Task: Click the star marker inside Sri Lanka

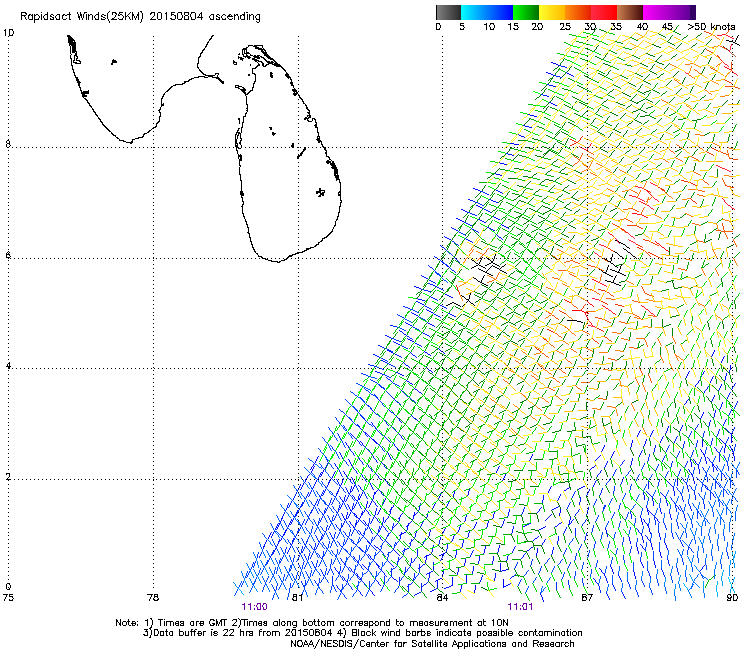Action: coord(320,192)
